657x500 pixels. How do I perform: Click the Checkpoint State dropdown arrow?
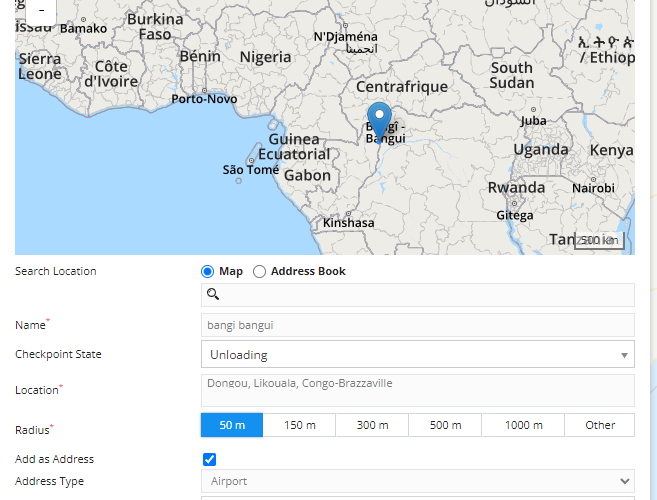624,355
